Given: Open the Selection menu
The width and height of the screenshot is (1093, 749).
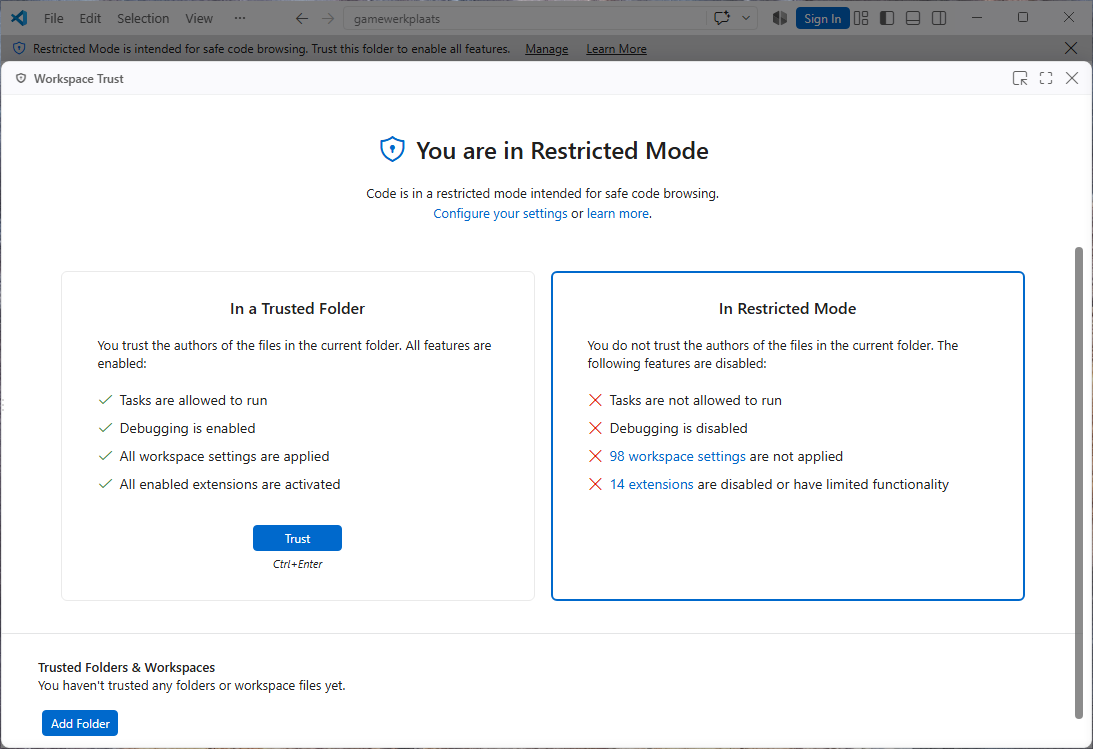Looking at the screenshot, I should tap(143, 19).
